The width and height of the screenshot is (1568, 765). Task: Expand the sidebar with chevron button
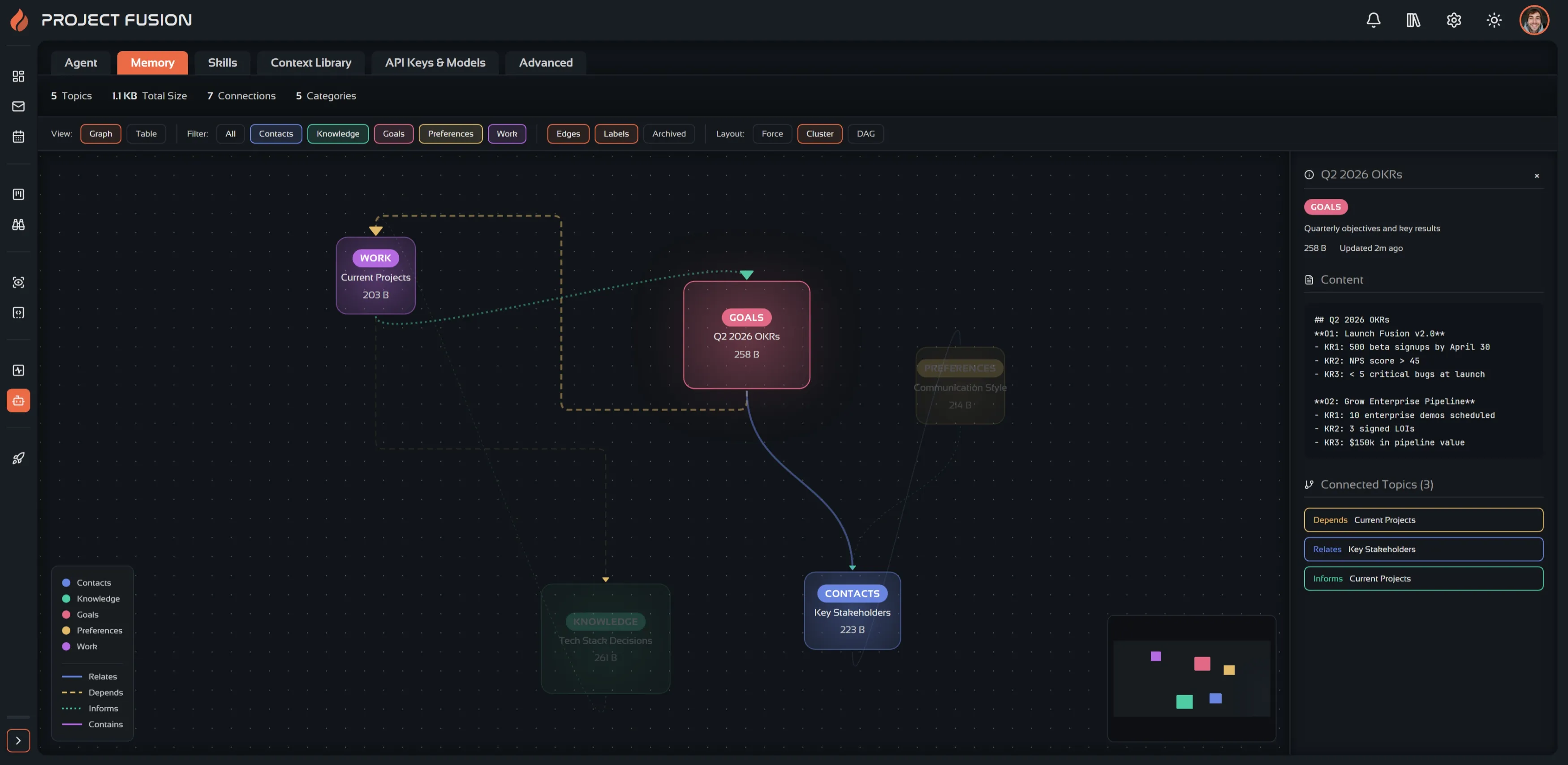click(18, 741)
